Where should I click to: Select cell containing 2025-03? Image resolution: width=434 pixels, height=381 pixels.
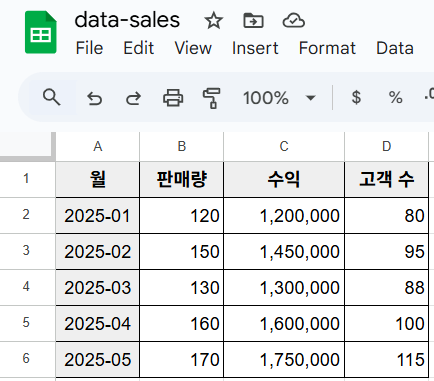tap(98, 287)
